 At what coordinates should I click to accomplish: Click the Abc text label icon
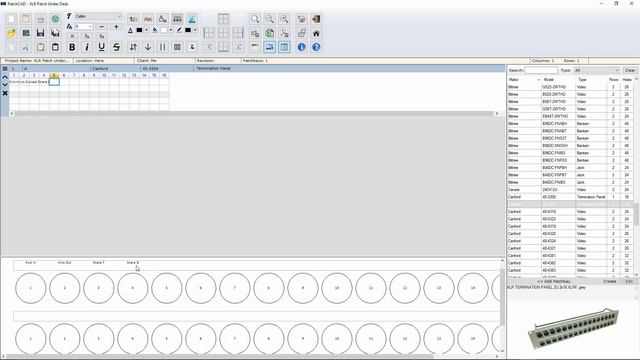[x=148, y=19]
